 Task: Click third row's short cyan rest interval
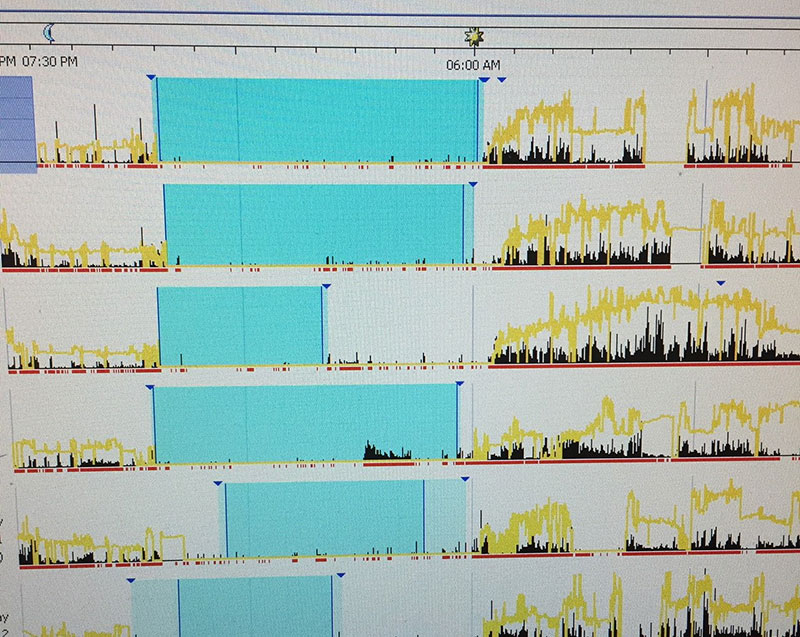[x=240, y=326]
